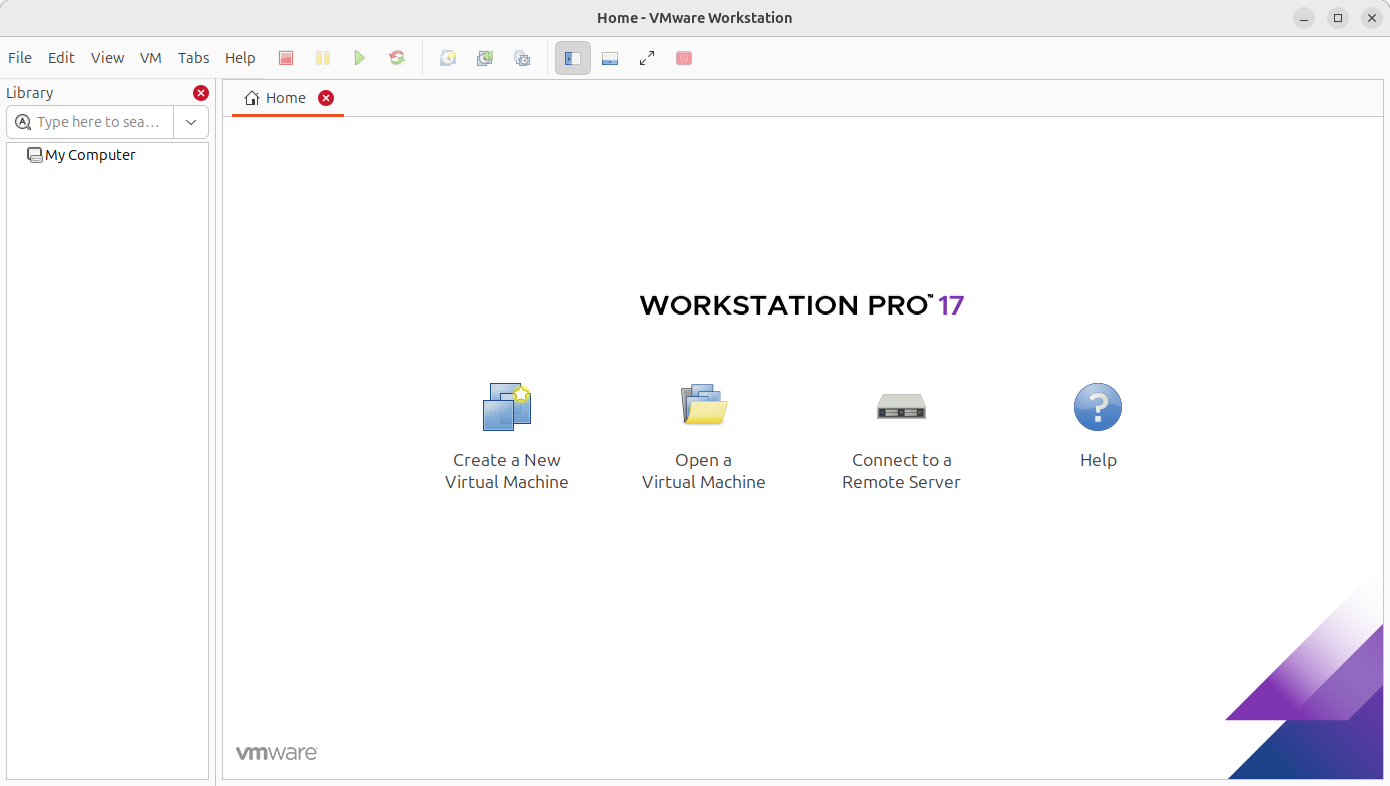Viewport: 1390px width, 786px height.
Task: Open the Tabs menu
Action: click(194, 58)
